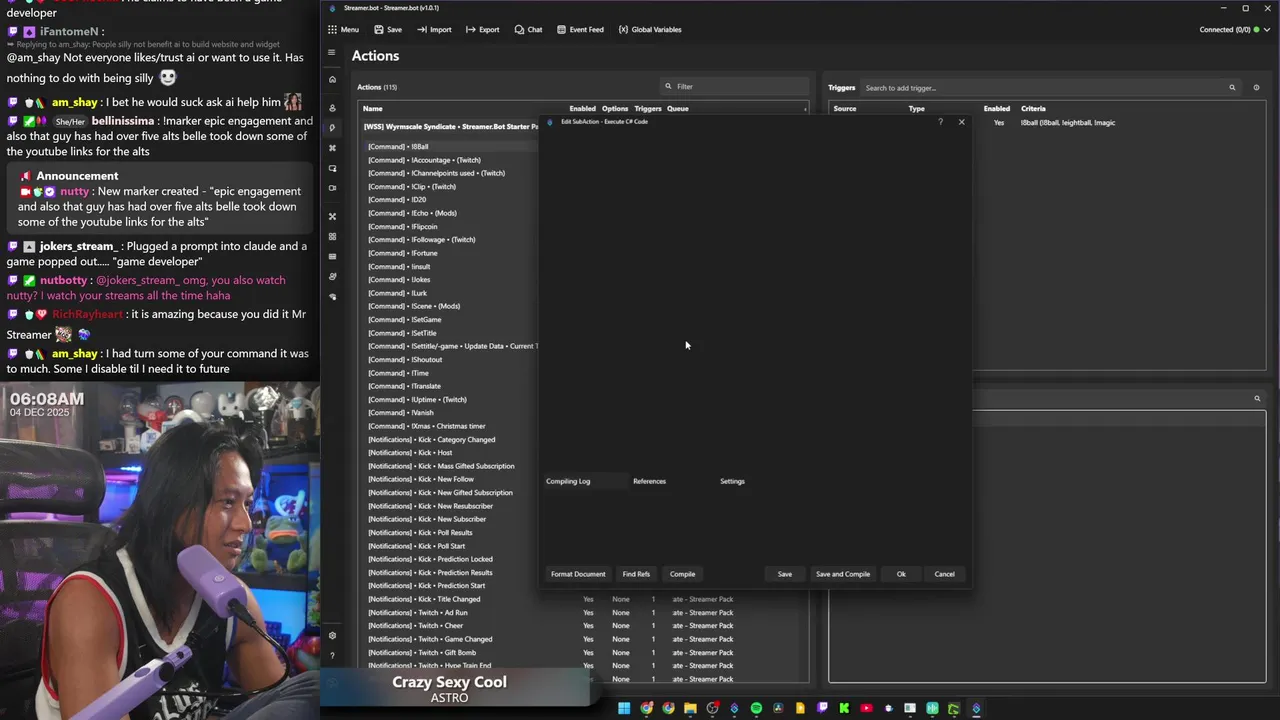Click triggers panel info icon
The height and width of the screenshot is (720, 1280).
point(1256,88)
